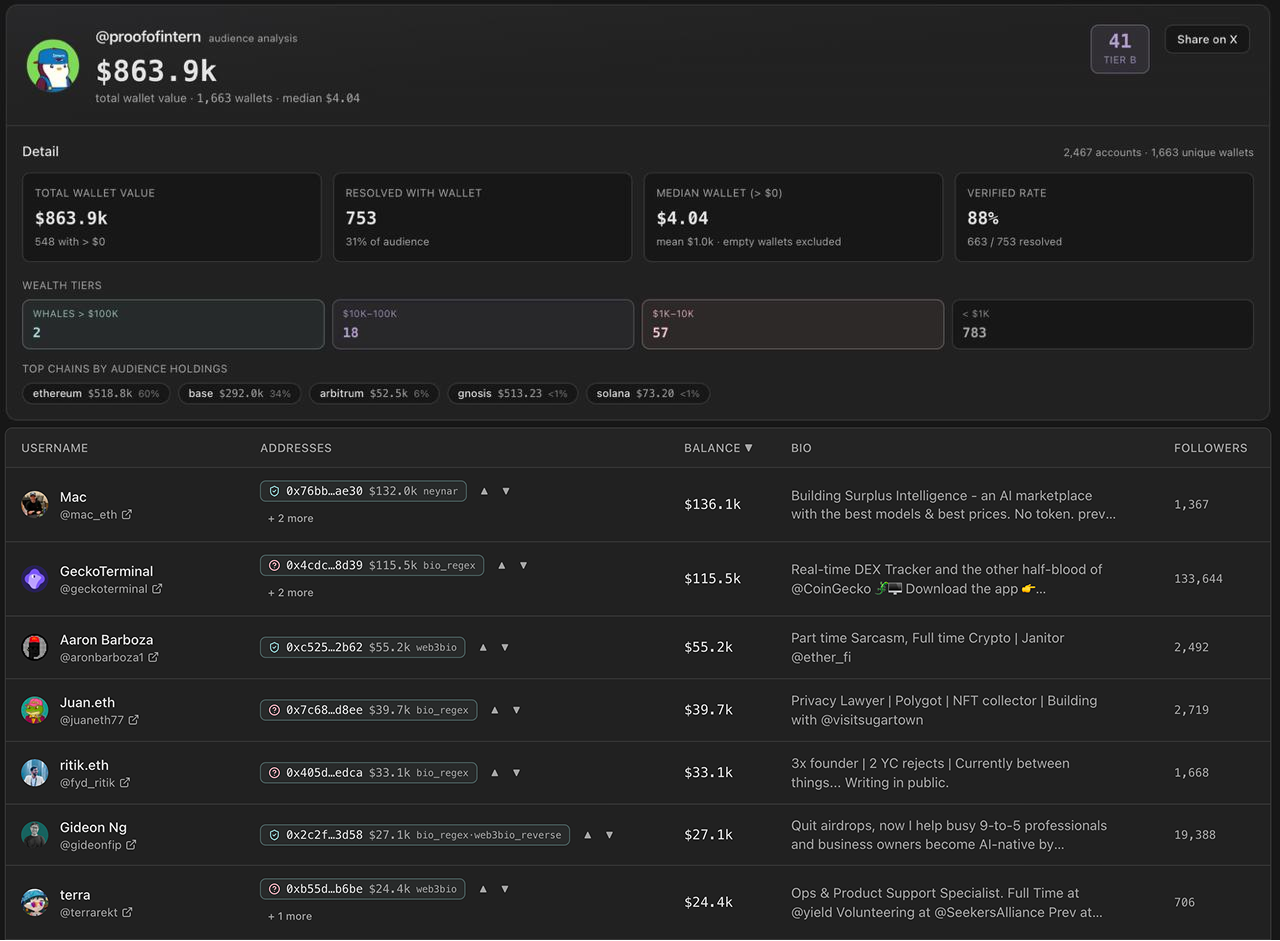Open external link icon beside @mac_eth
This screenshot has width=1280, height=941.
[127, 515]
